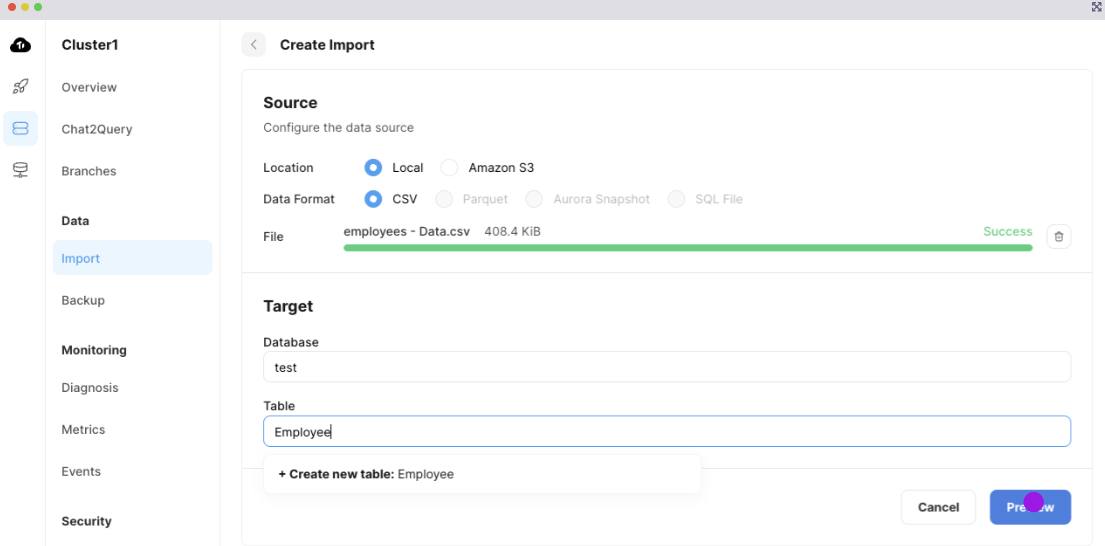Select Local as the location
This screenshot has width=1105, height=546.
(374, 168)
